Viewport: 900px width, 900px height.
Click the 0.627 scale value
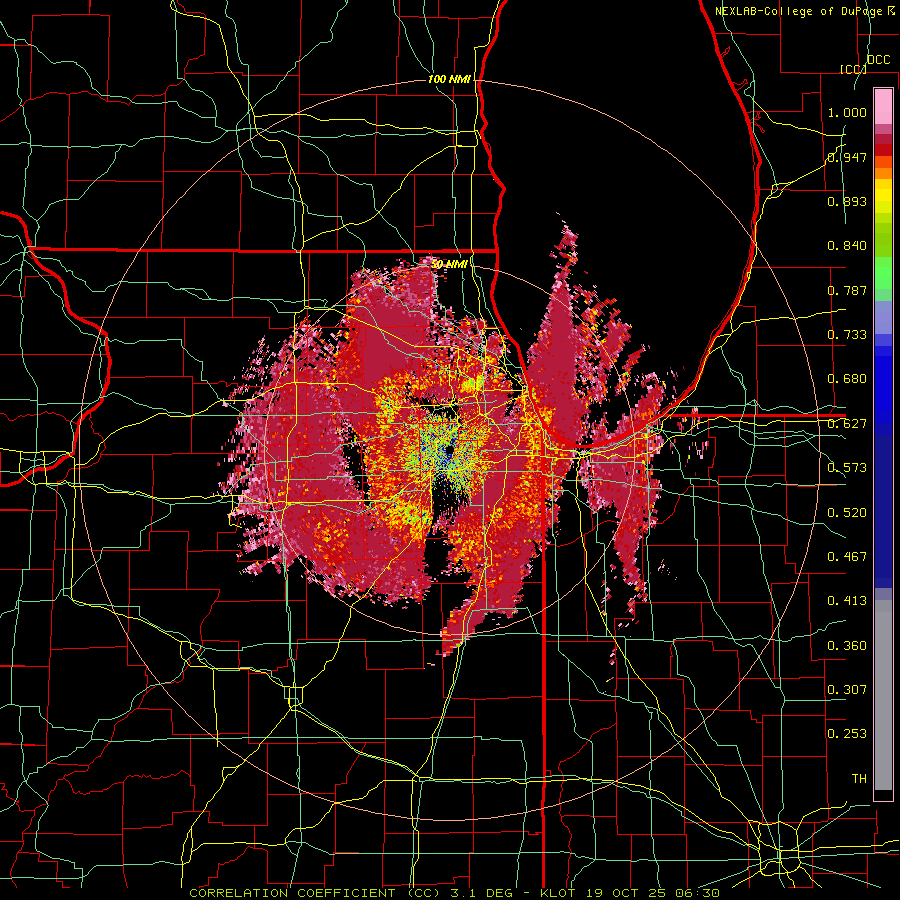[x=847, y=424]
